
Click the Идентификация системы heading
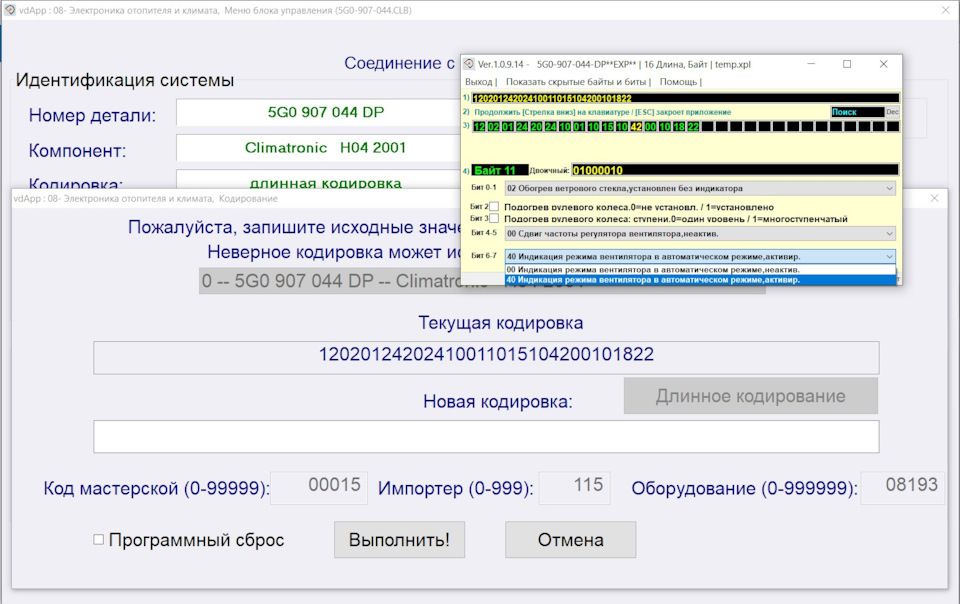pos(125,80)
